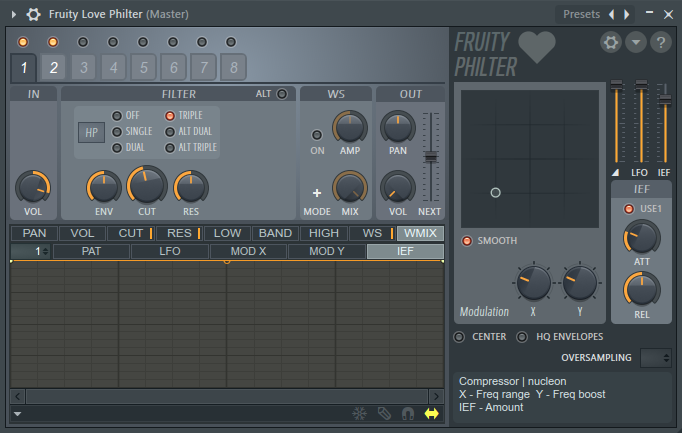Open the VOL envelope target
The width and height of the screenshot is (682, 433).
pyautogui.click(x=82, y=233)
